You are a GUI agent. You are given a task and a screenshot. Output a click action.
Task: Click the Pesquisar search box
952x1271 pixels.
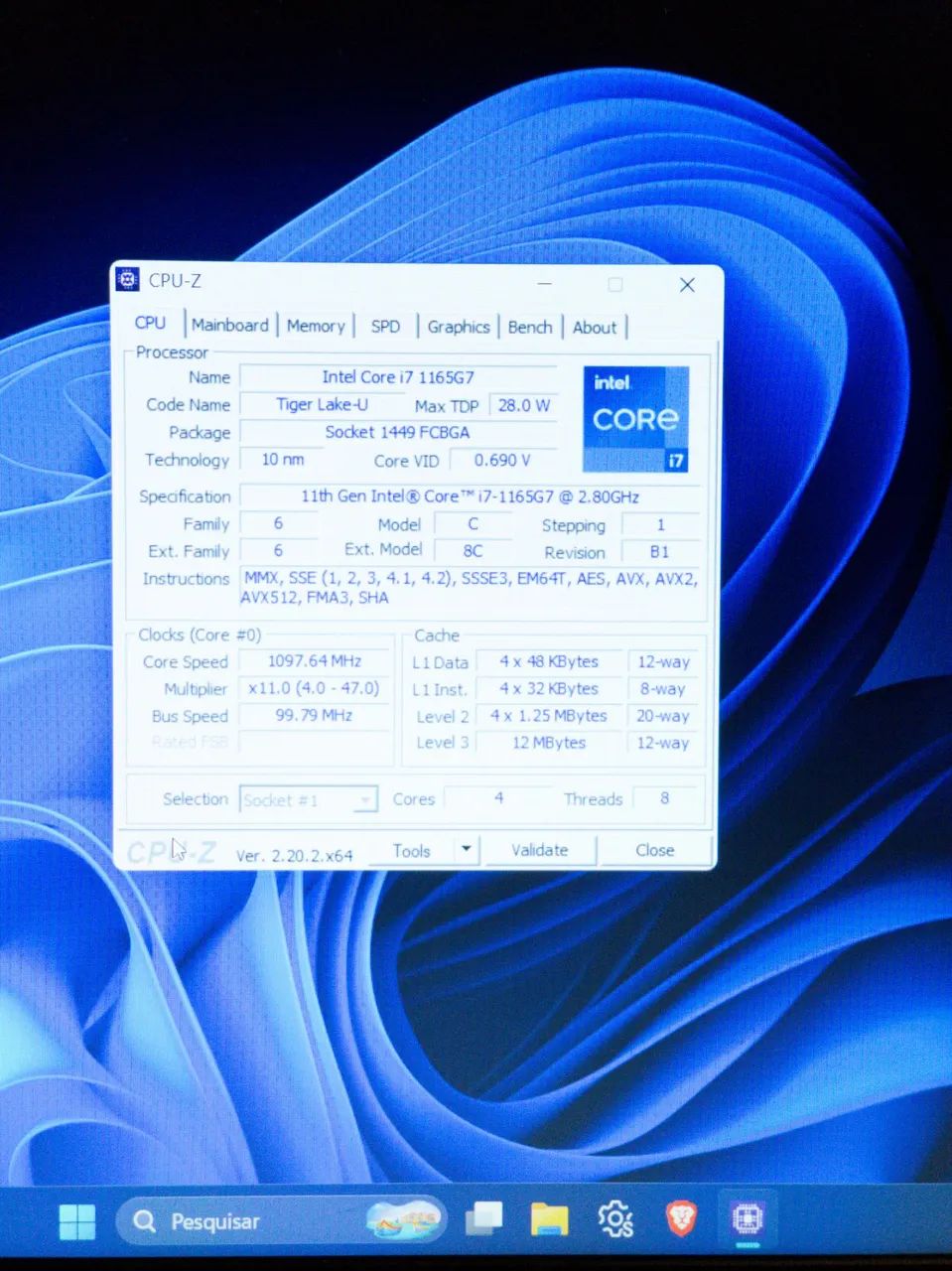(x=280, y=1221)
